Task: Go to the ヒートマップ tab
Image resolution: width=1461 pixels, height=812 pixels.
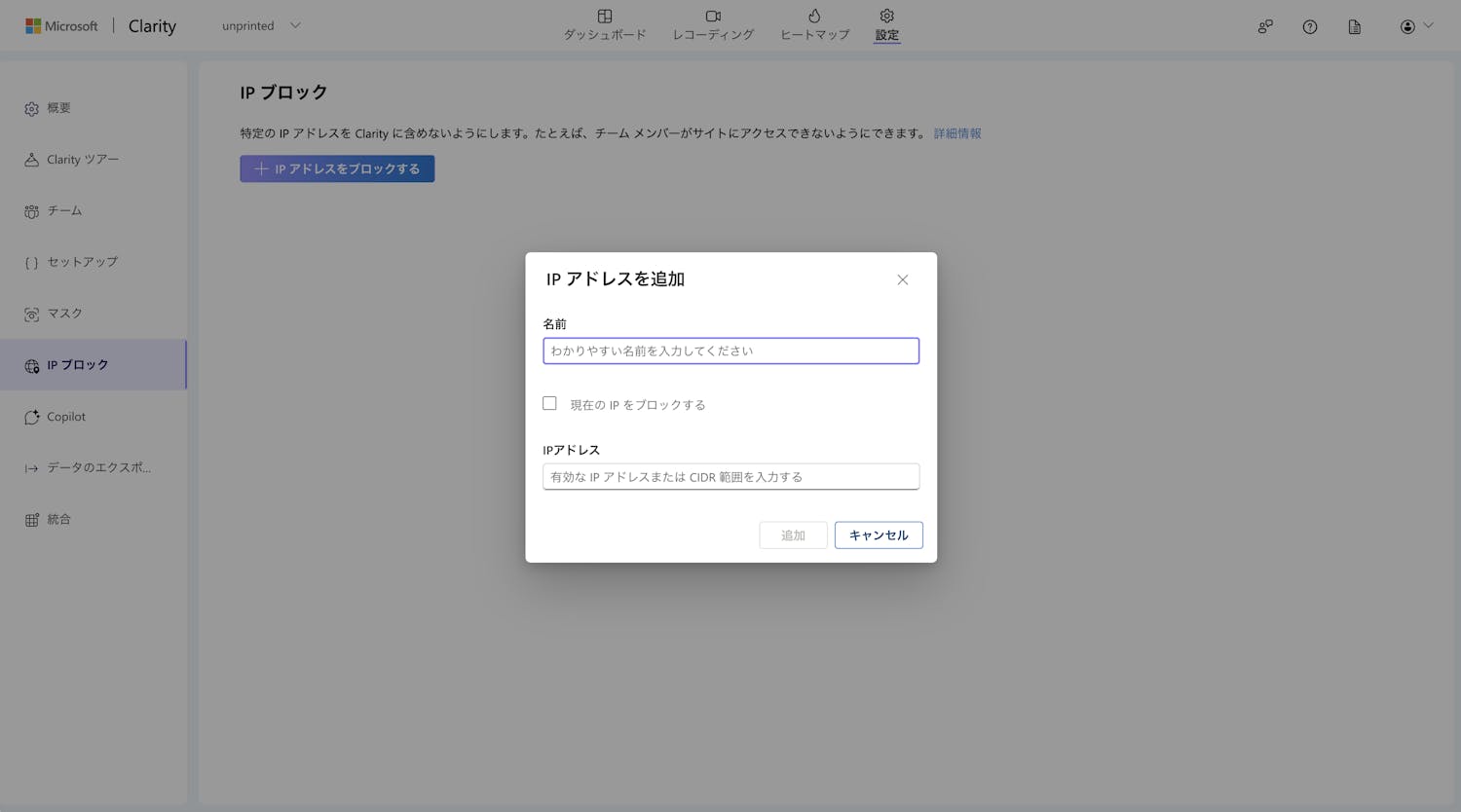Action: click(814, 25)
